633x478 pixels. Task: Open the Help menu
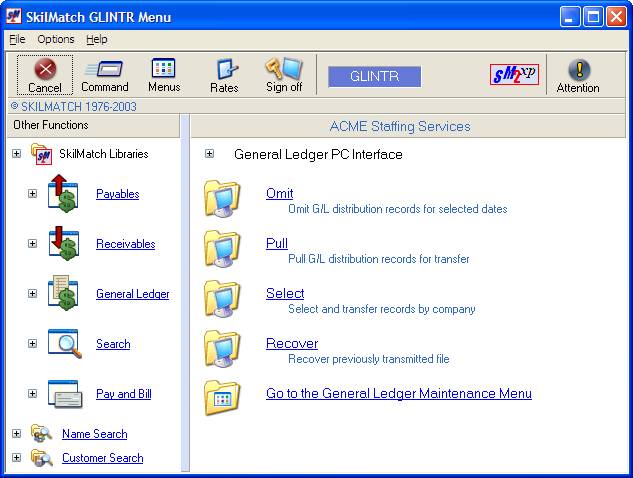pos(96,39)
